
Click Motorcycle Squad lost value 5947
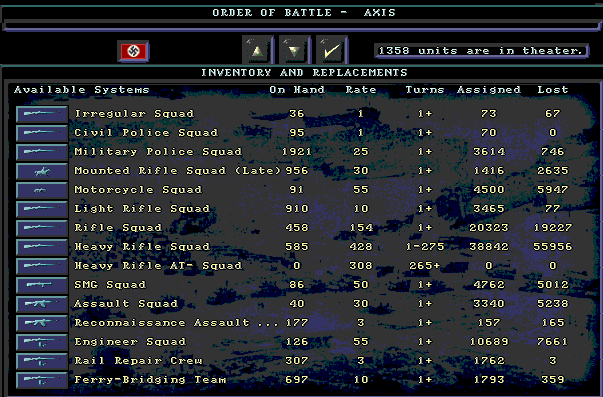pyautogui.click(x=553, y=190)
